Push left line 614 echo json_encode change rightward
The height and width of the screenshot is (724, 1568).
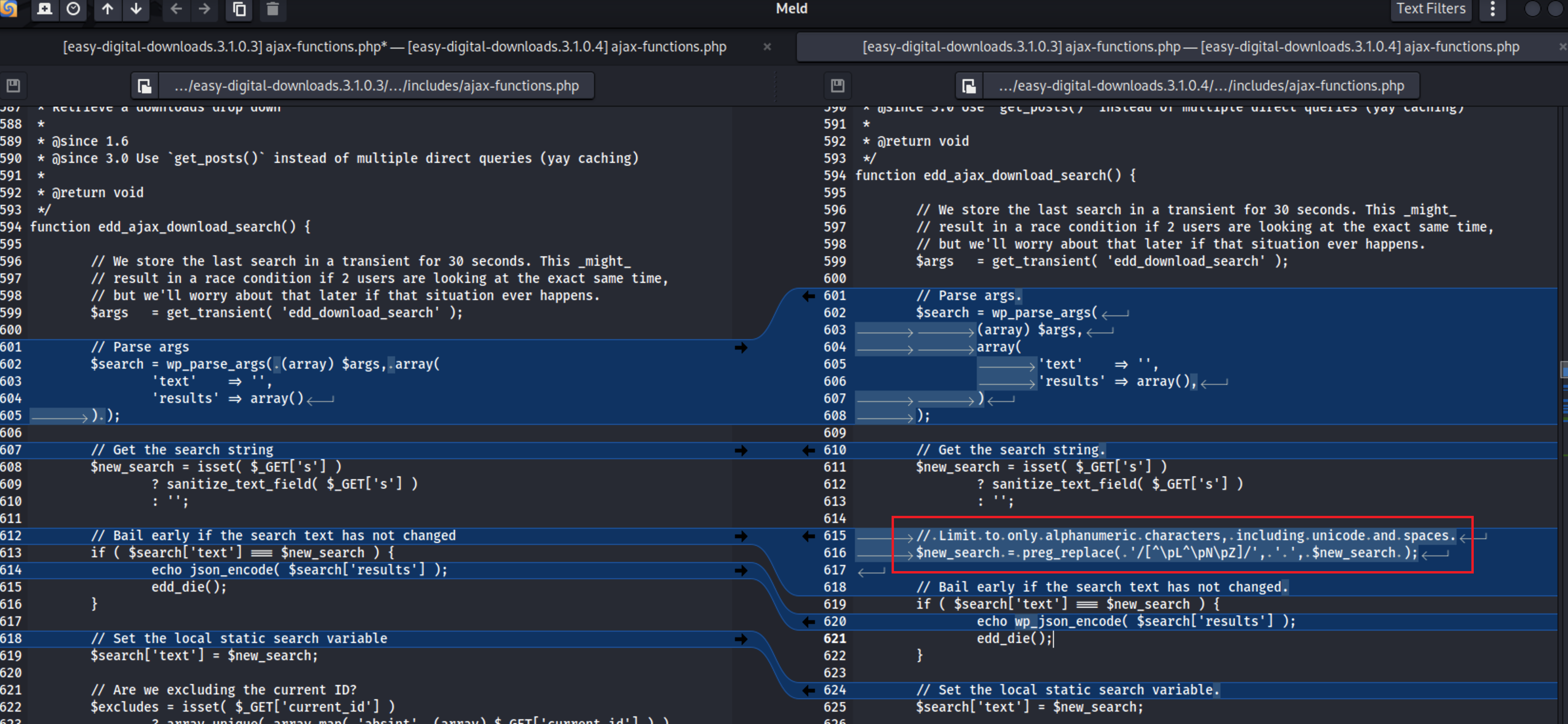[x=741, y=570]
